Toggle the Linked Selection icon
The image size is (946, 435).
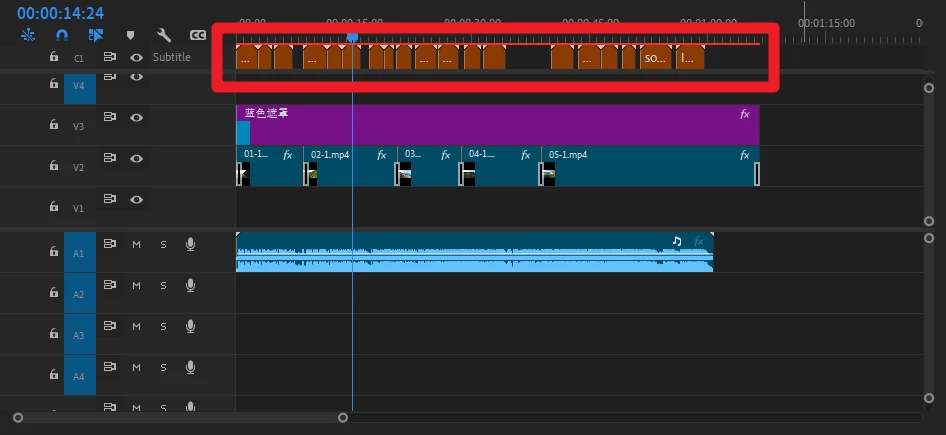point(95,36)
